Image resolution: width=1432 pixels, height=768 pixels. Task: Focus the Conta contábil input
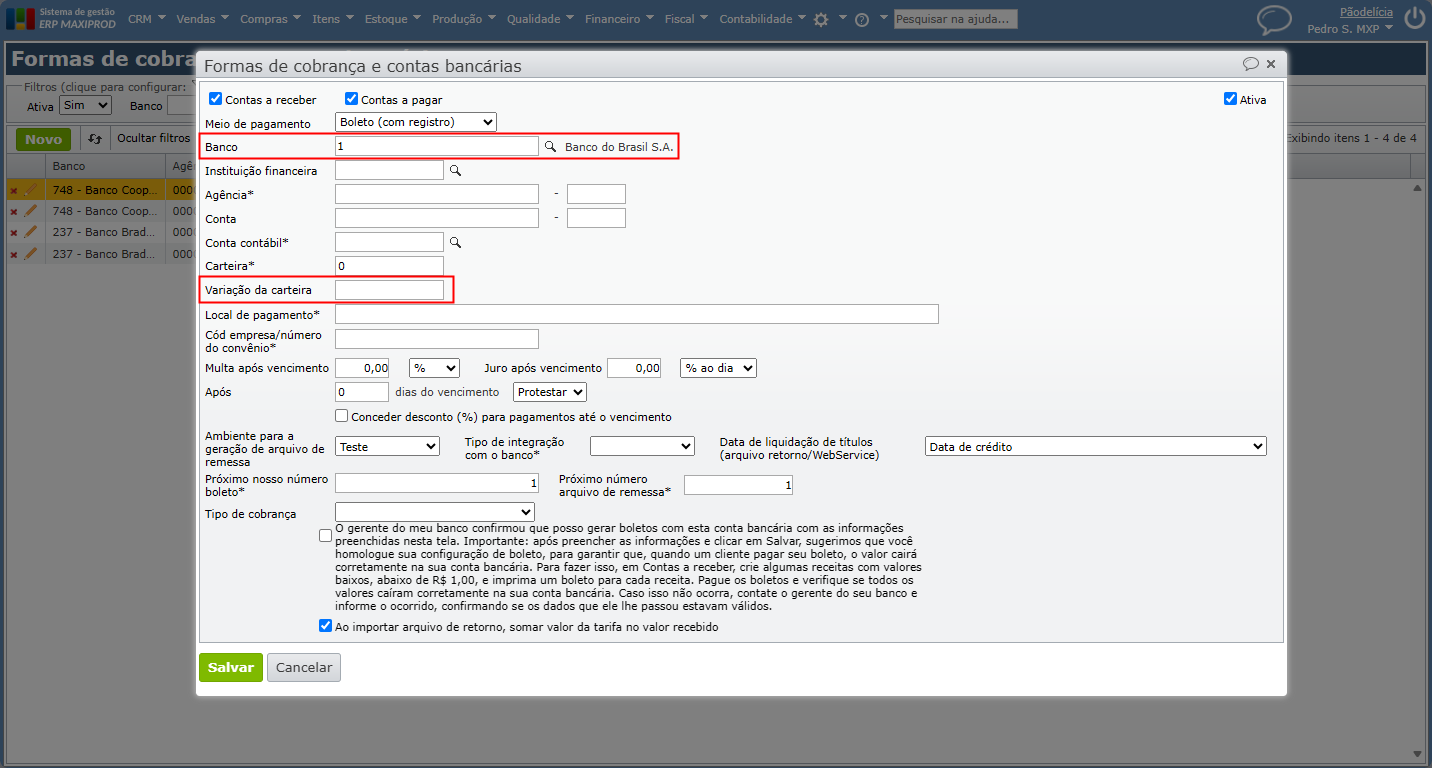389,242
